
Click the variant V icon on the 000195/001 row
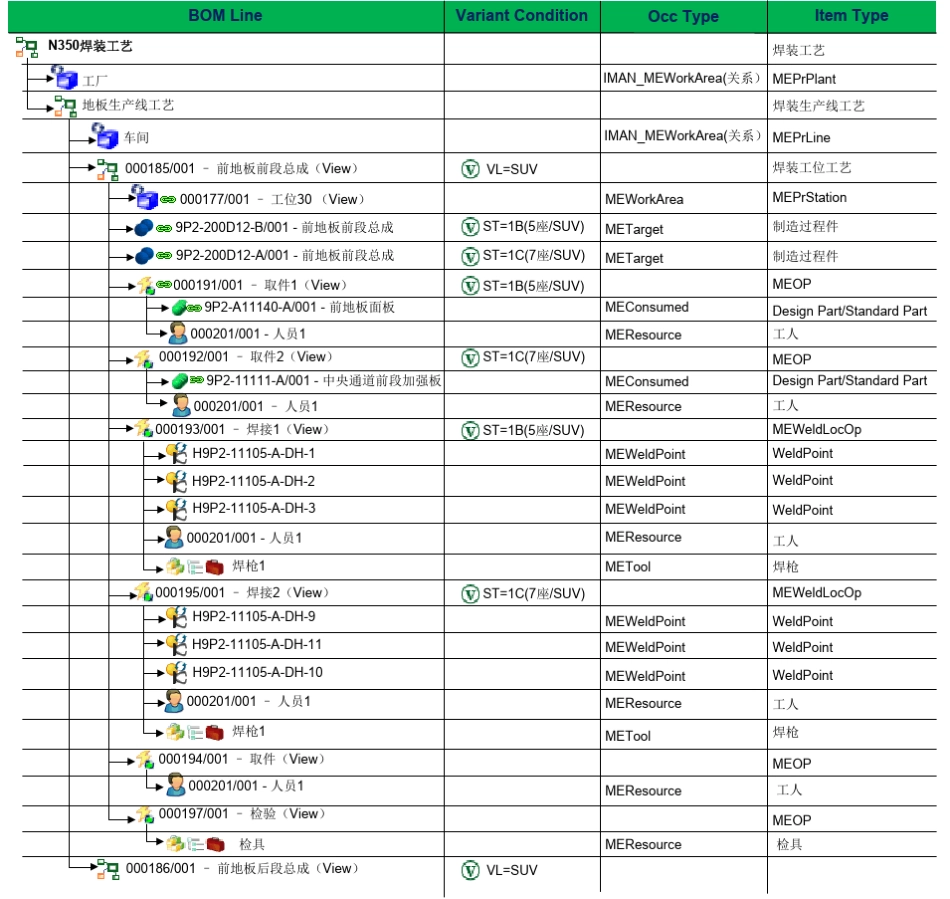[x=470, y=594]
